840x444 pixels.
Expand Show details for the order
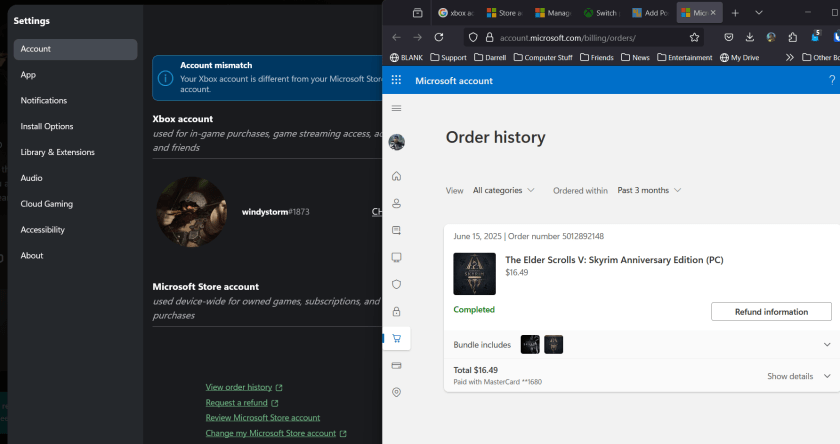coord(799,376)
